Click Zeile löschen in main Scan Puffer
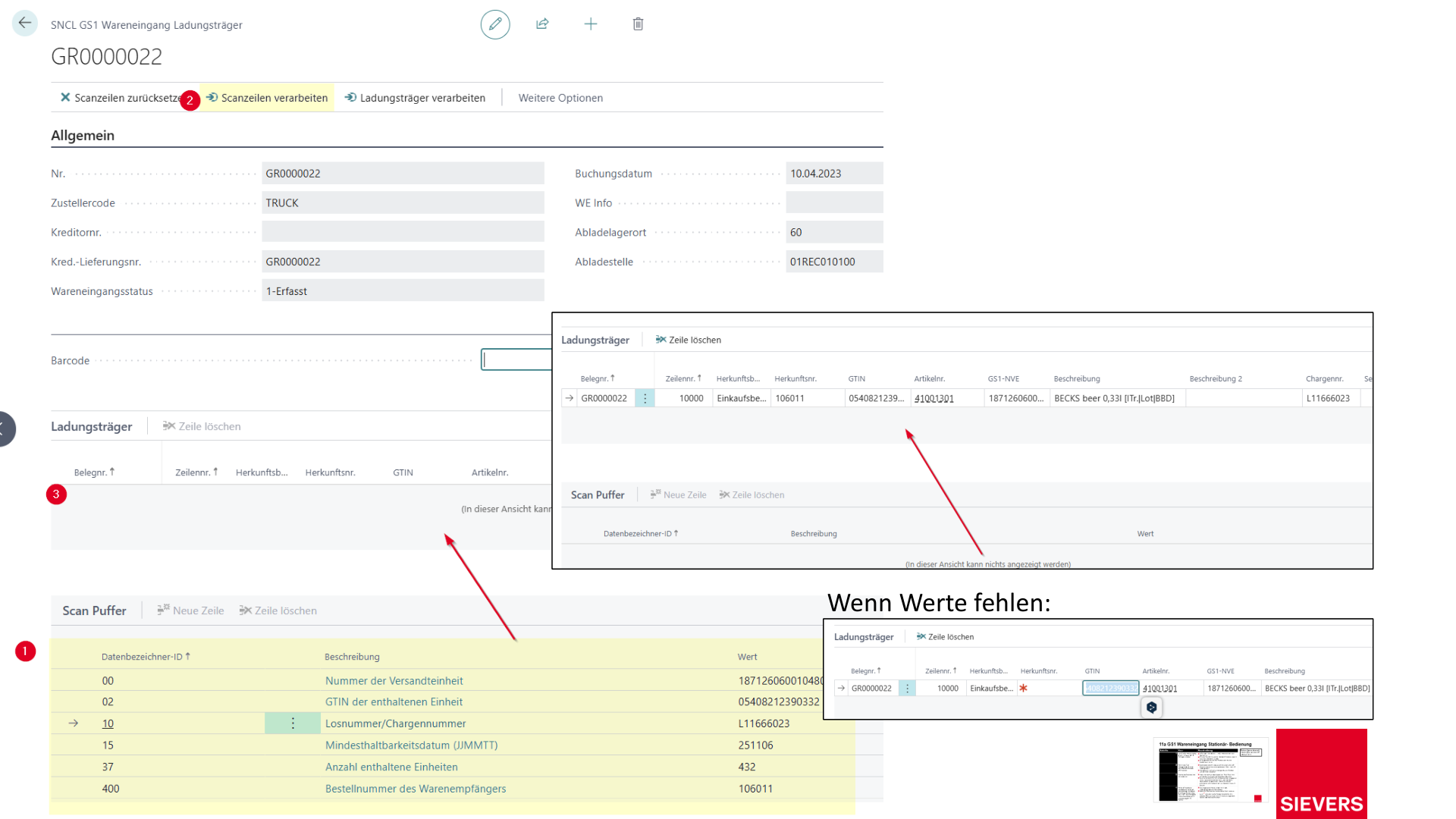The height and width of the screenshot is (819, 1456). click(278, 610)
